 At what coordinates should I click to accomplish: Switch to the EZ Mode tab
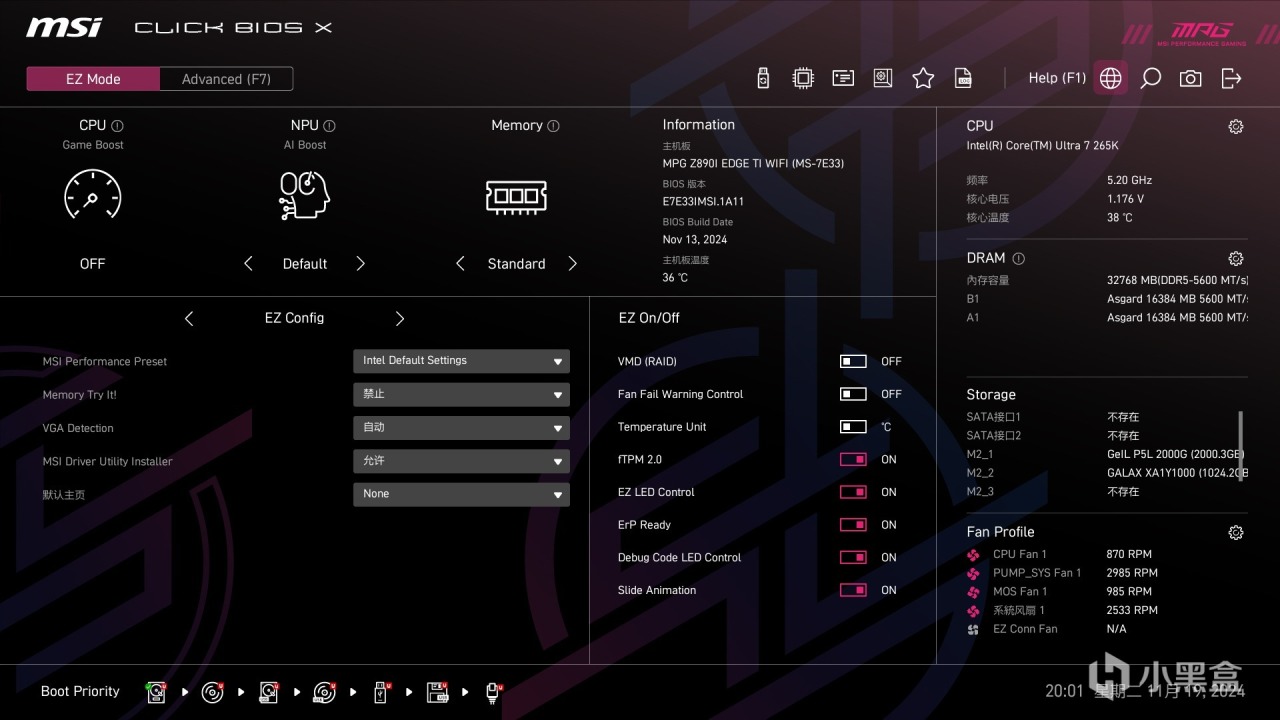click(93, 79)
